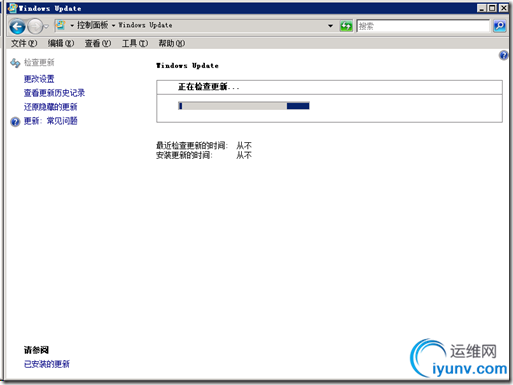Click the 请参阅 heading text
This screenshot has width=513, height=385.
pyautogui.click(x=36, y=350)
